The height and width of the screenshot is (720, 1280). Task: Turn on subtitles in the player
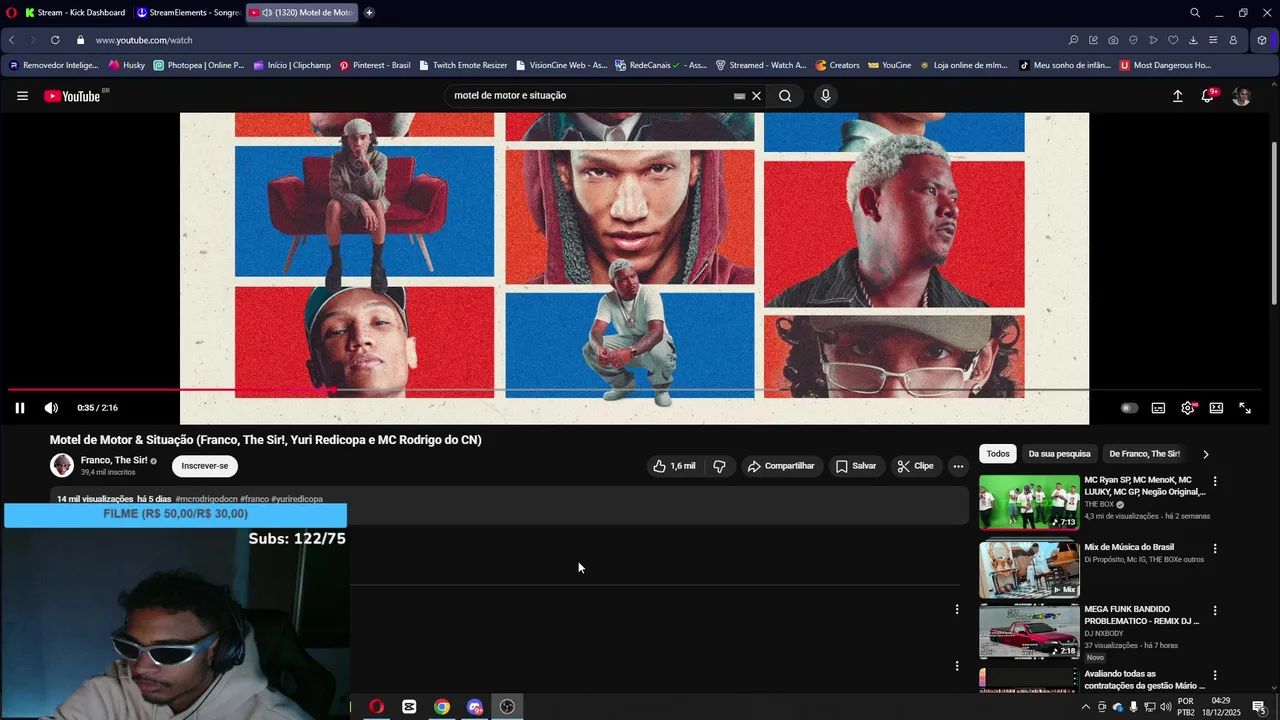(x=1158, y=408)
